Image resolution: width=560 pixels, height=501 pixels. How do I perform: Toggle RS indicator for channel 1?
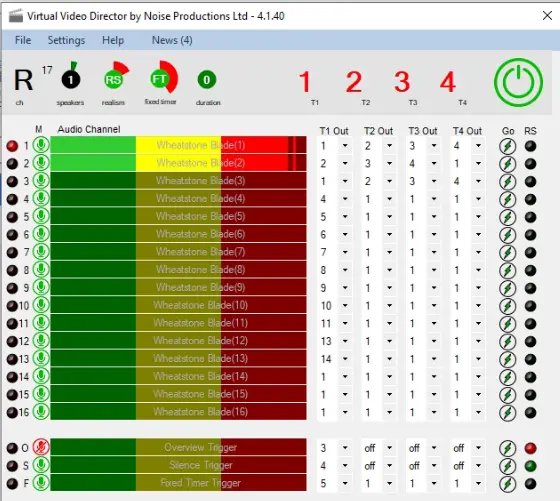coord(530,146)
